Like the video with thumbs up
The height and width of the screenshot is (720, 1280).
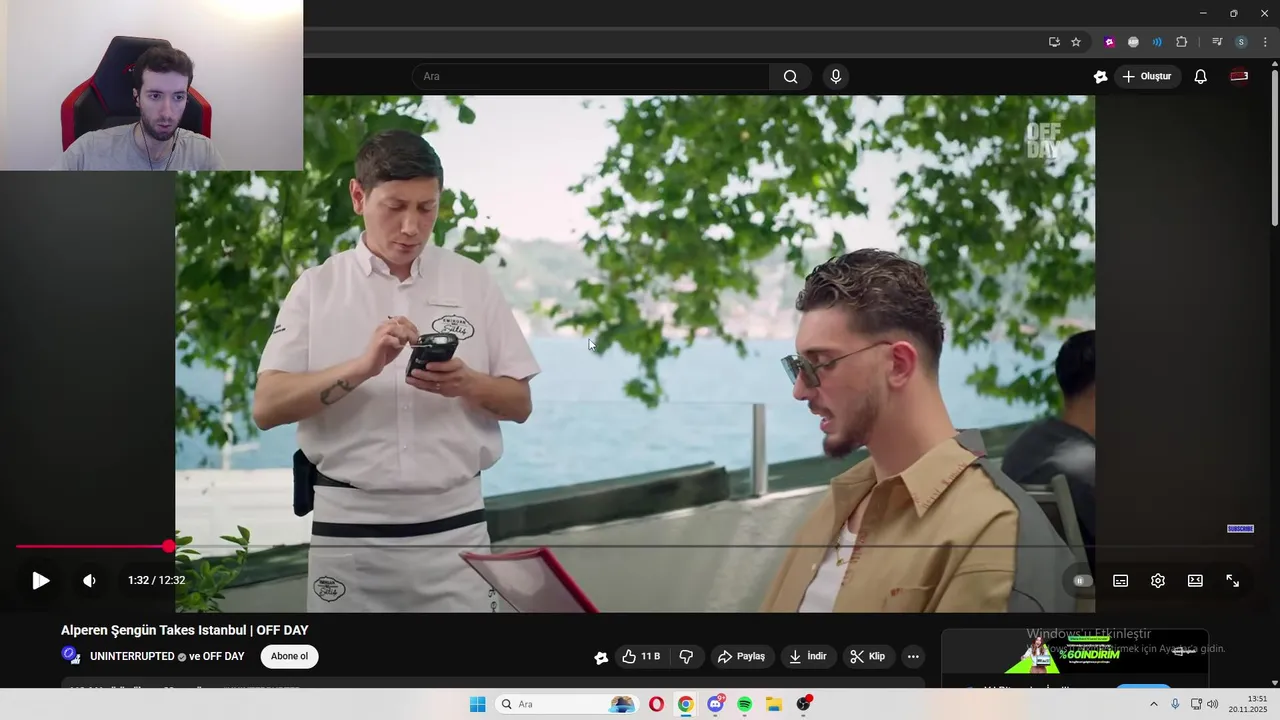pos(640,657)
